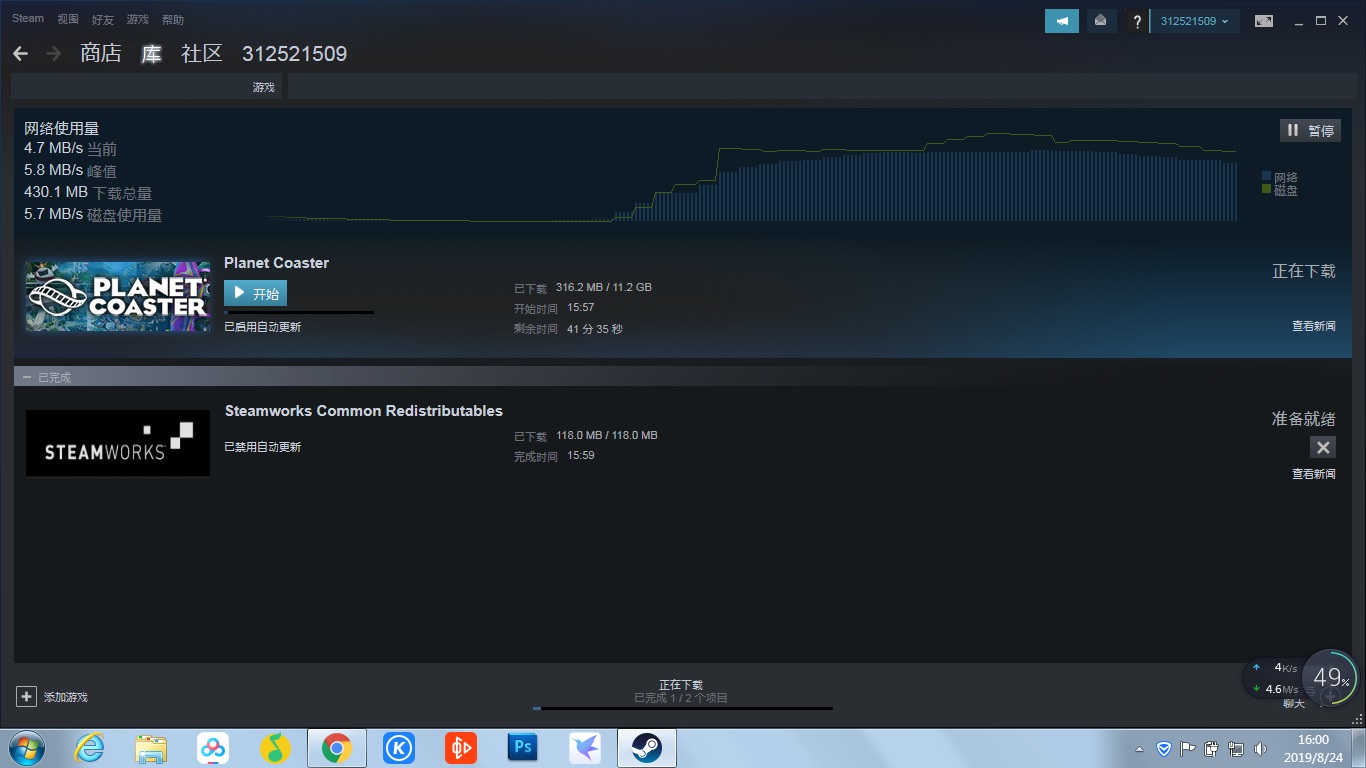Click the Planet Coaster banner thumbnail
Screen dimensions: 1366x768
[118, 297]
